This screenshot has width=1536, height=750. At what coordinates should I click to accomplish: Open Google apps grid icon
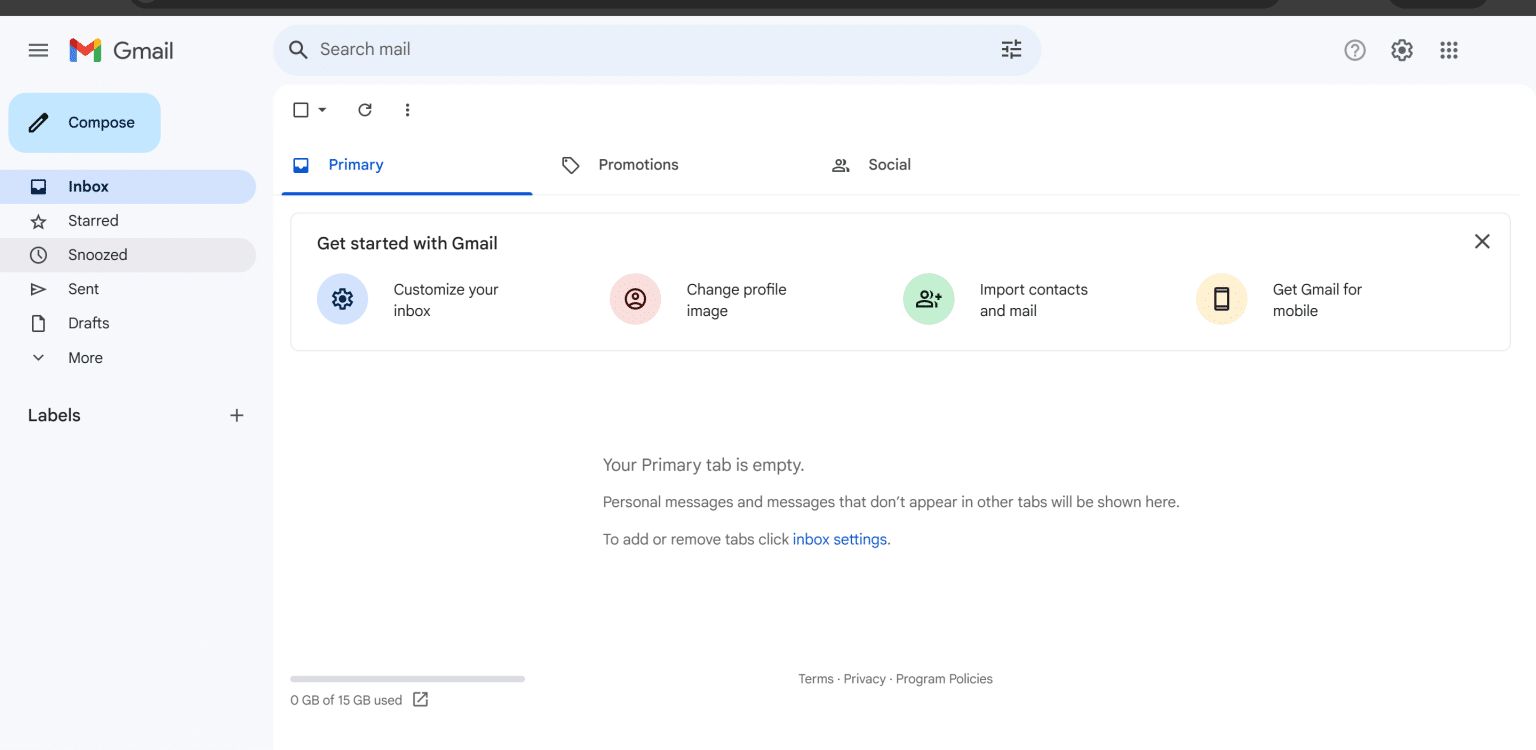[x=1448, y=50]
